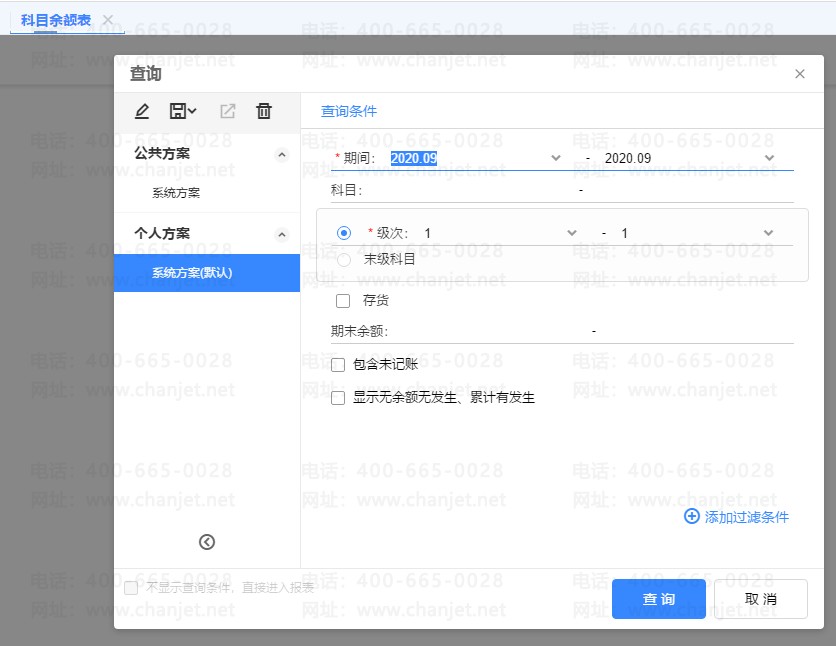Close the 科目余额表 tab
The image size is (836, 646).
click(108, 20)
